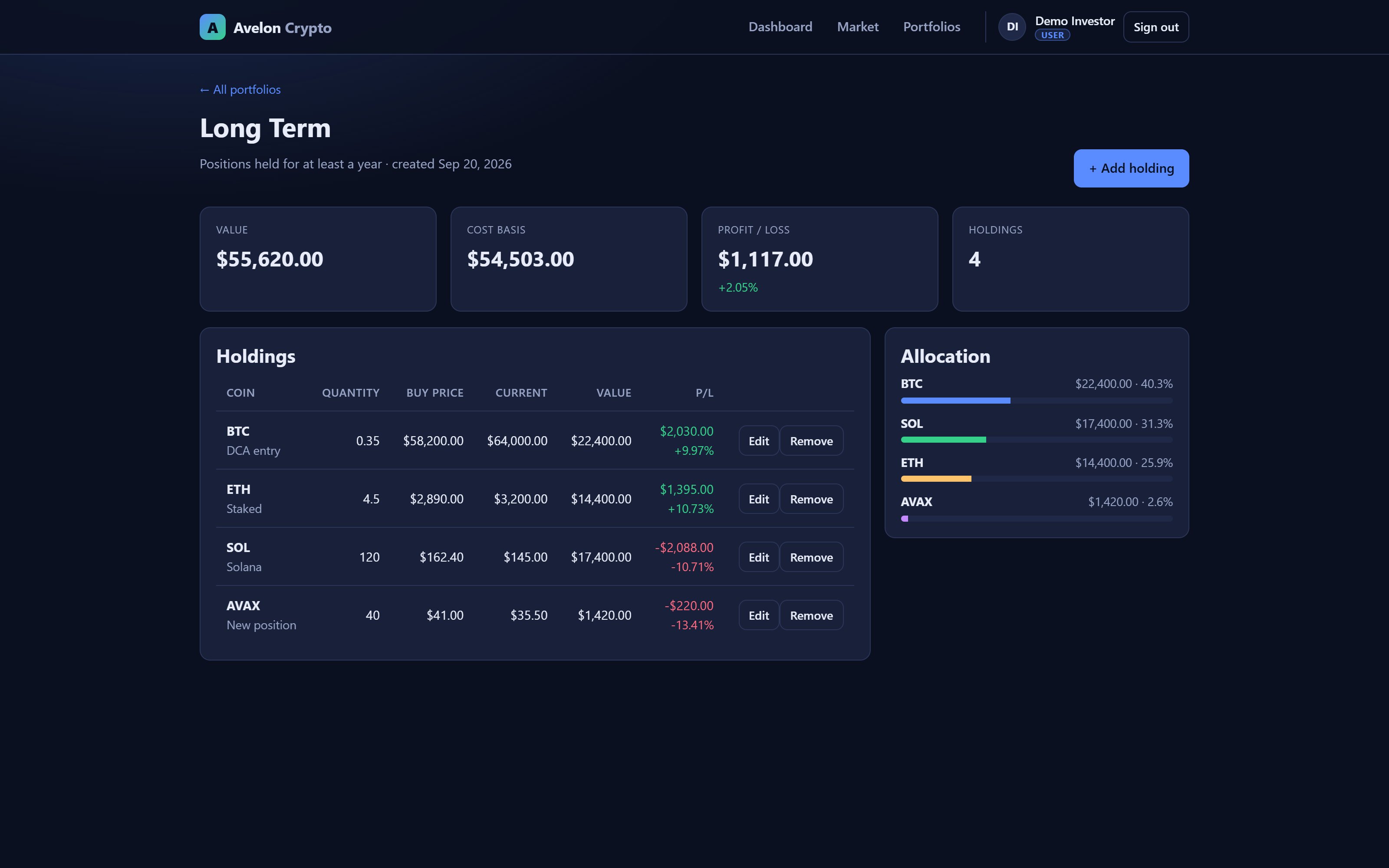
Task: Remove the ETH holding
Action: [x=811, y=499]
